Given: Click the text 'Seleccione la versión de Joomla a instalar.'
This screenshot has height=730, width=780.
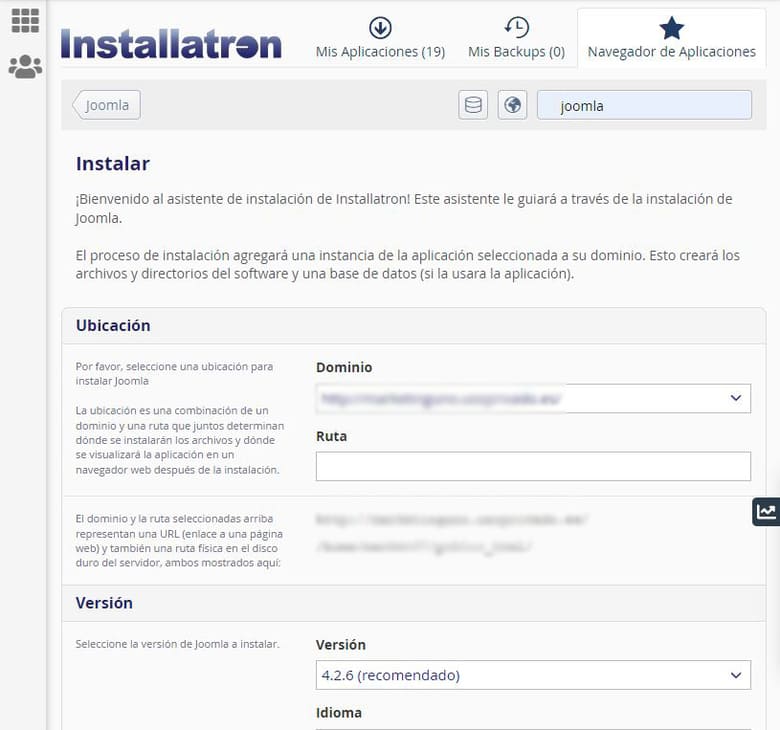Looking at the screenshot, I should pos(177,644).
